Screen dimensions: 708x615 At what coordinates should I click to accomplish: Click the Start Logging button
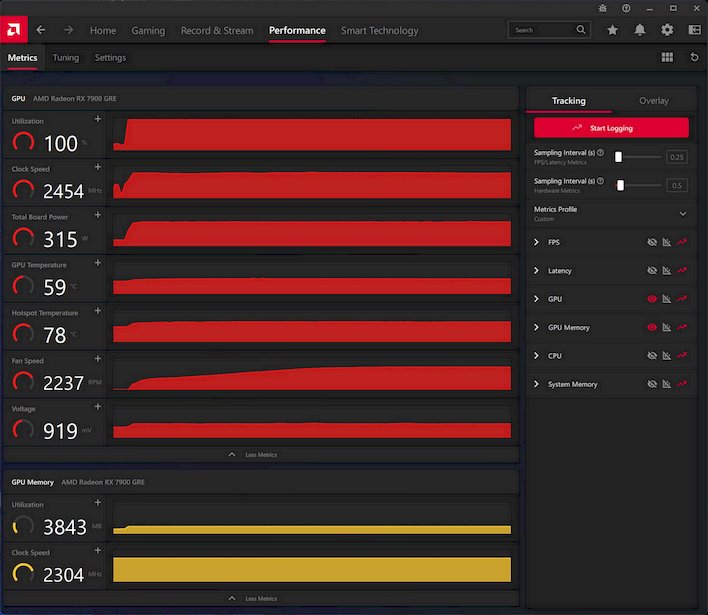pos(611,128)
